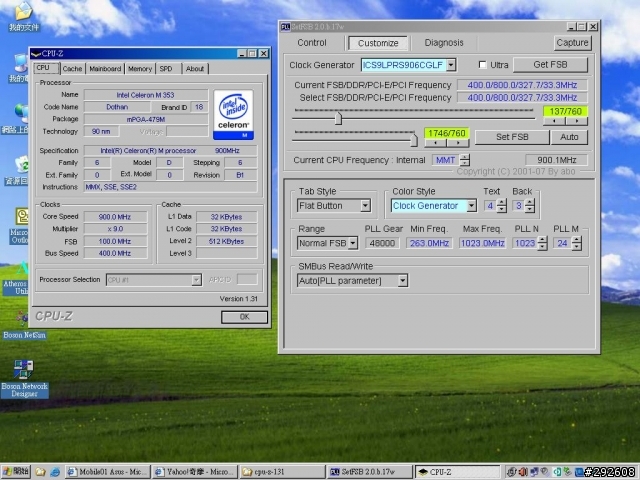The image size is (640, 480).
Task: Click the Start button on taskbar
Action: 16,472
